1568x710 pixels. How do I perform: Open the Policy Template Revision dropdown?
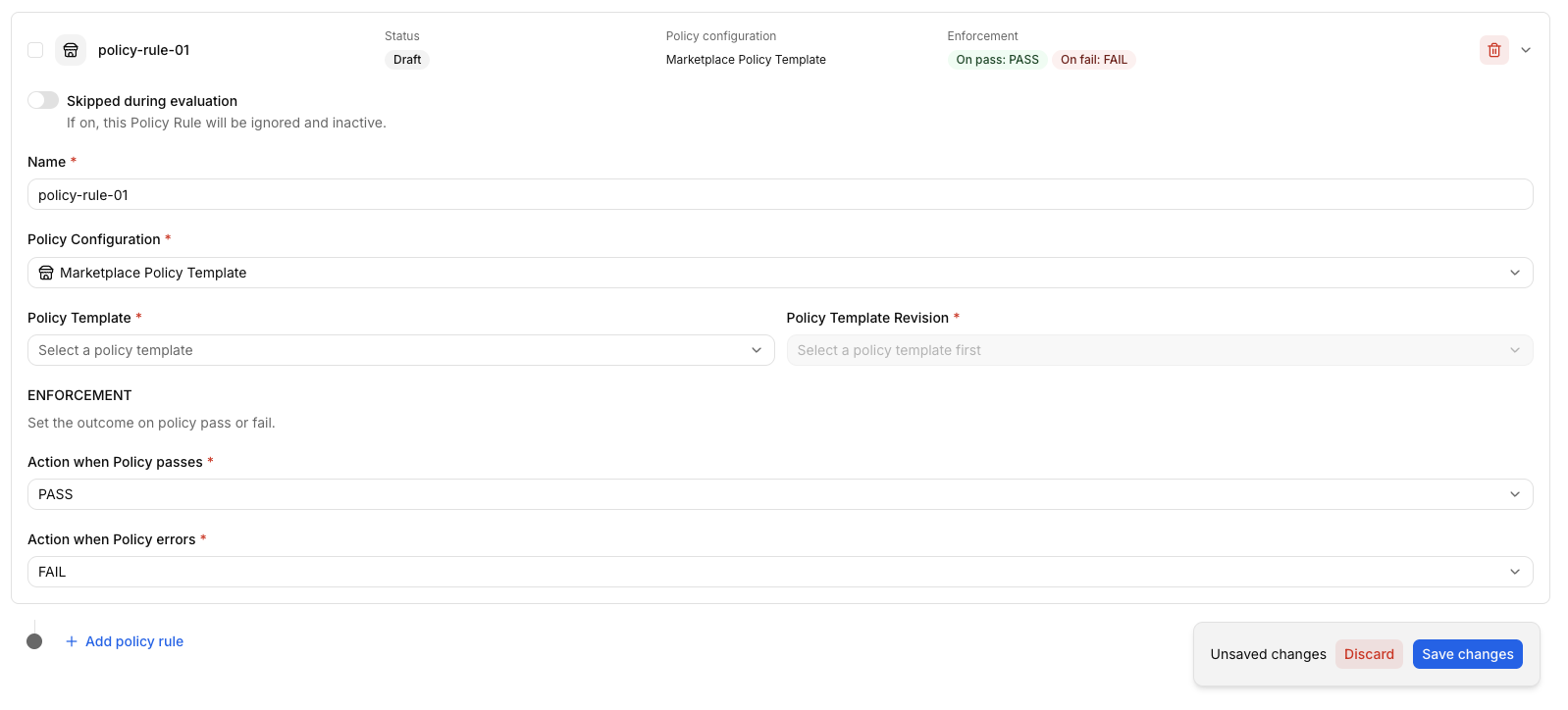1160,350
